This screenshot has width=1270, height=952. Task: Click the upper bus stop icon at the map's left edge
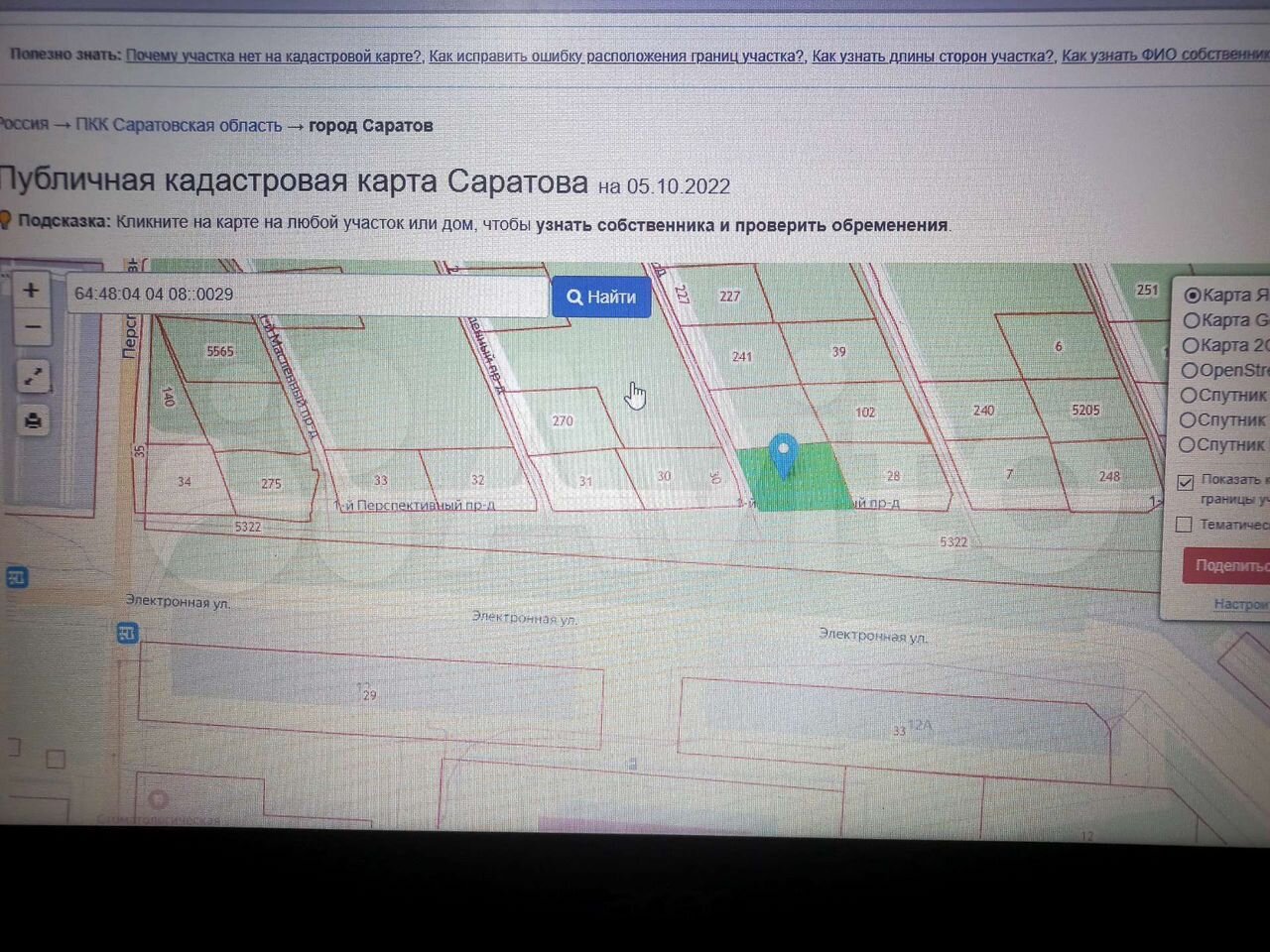coord(16,576)
